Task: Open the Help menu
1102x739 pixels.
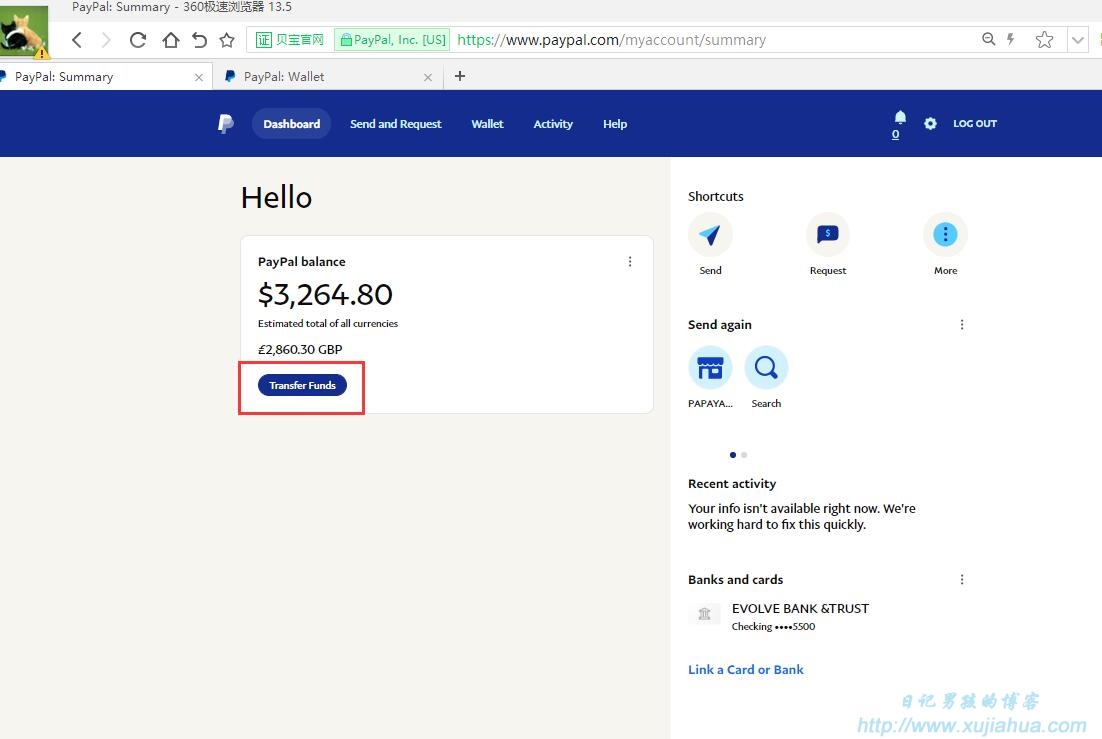Action: [615, 124]
